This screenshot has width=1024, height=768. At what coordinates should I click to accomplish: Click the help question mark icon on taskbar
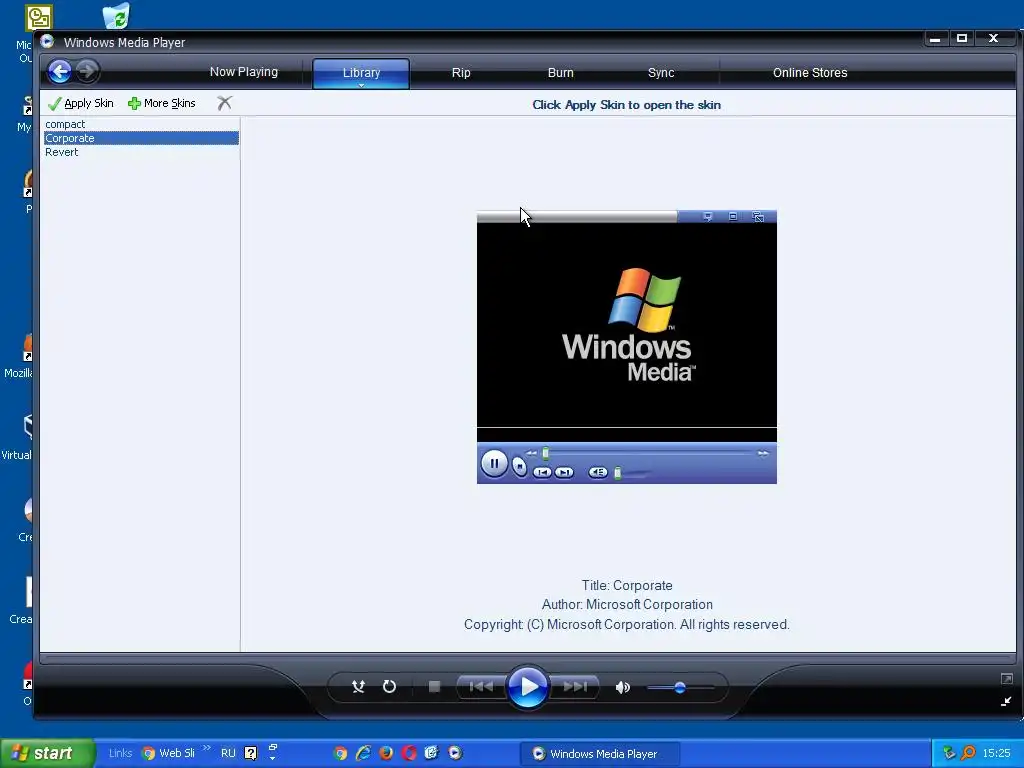[251, 753]
